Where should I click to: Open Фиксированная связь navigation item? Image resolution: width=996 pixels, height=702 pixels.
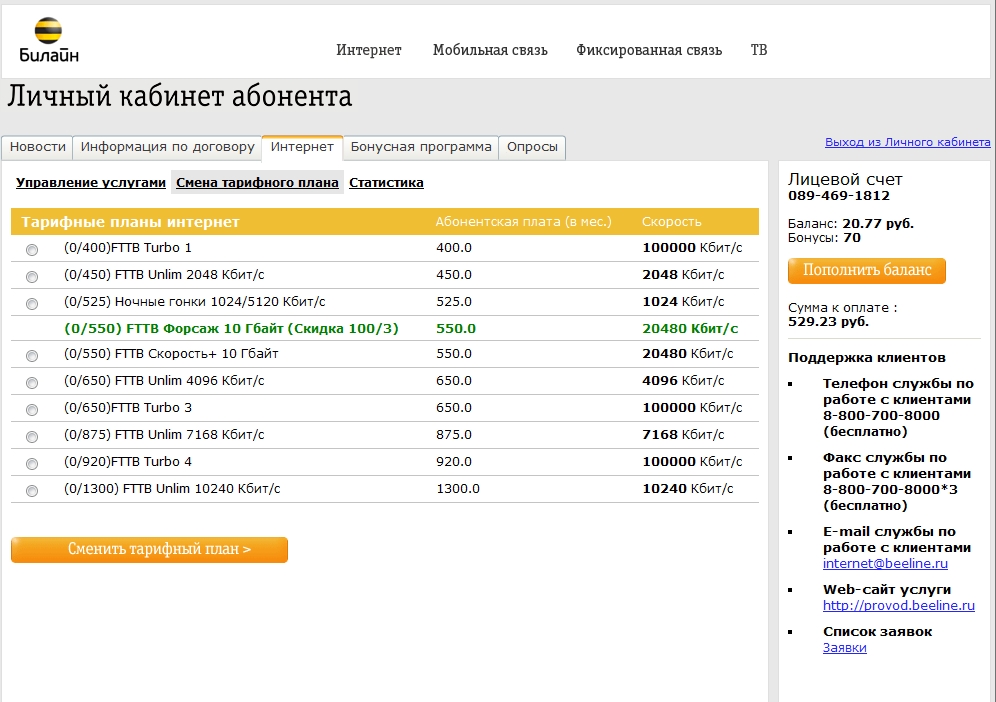649,50
